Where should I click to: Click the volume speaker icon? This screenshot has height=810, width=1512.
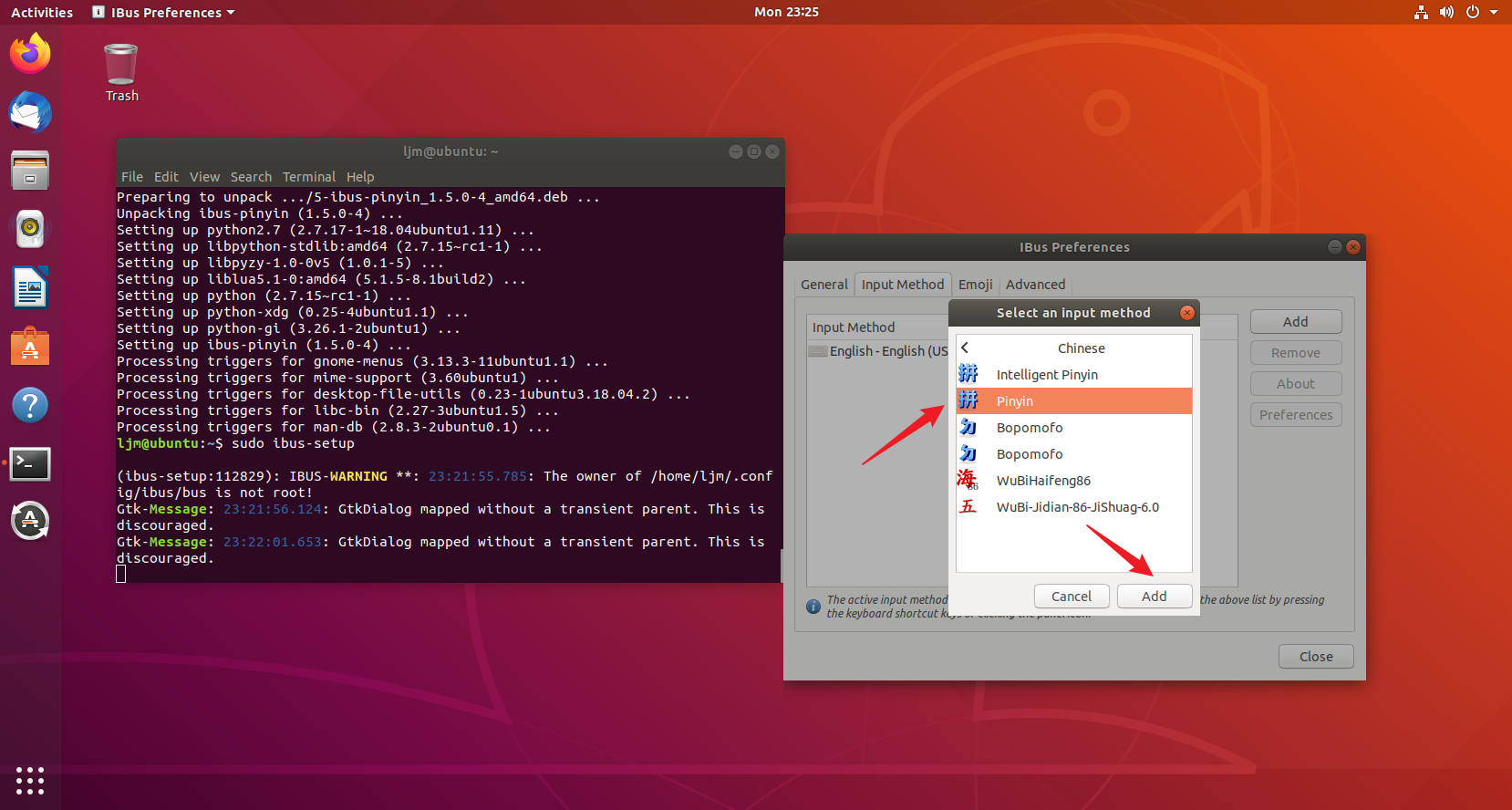[x=1446, y=12]
